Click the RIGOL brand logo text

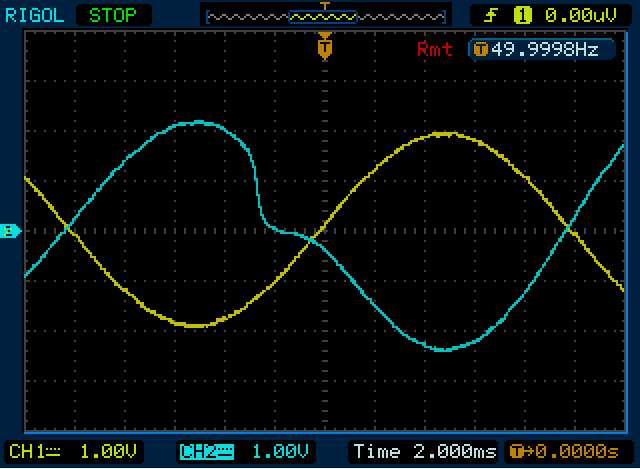(34, 16)
